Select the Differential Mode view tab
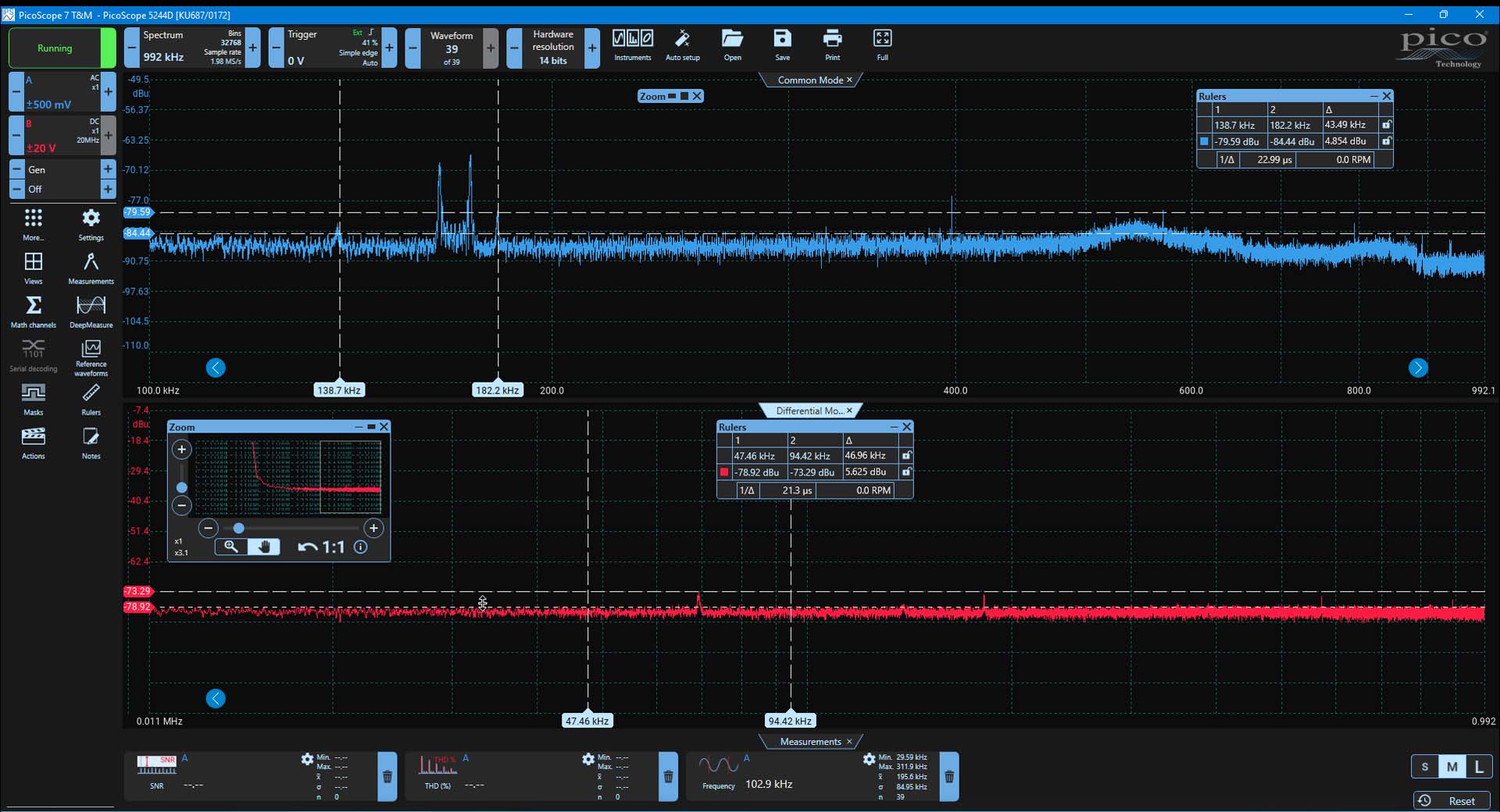Viewport: 1500px width, 812px height. [x=809, y=411]
